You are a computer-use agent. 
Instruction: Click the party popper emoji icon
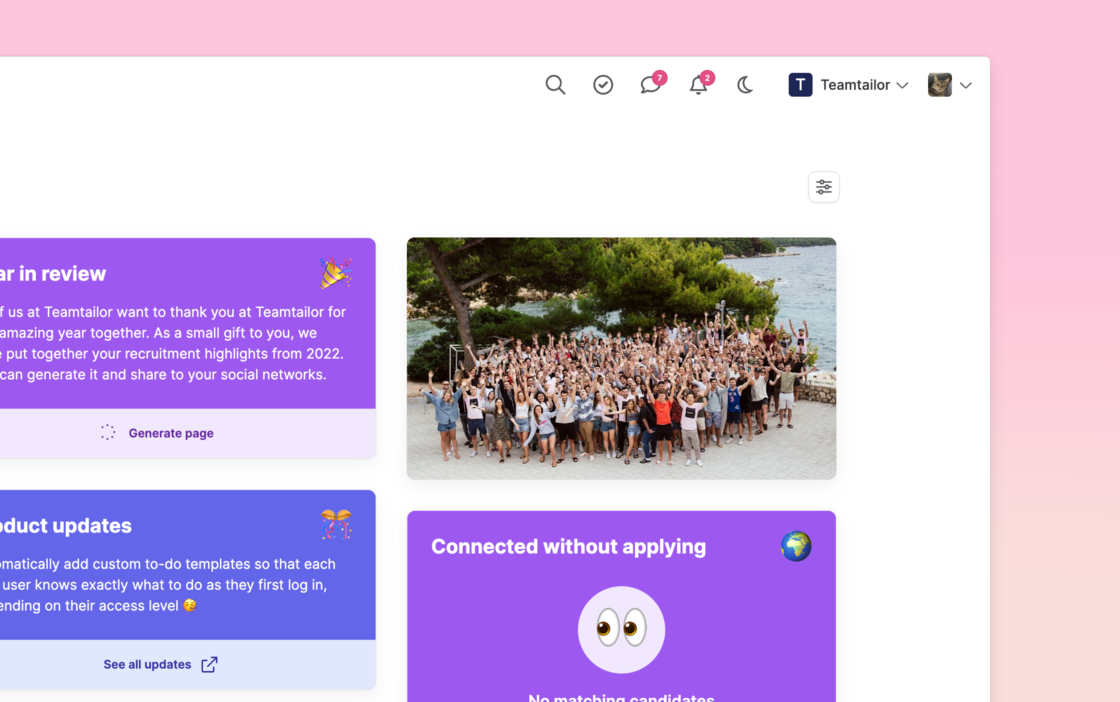click(336, 273)
